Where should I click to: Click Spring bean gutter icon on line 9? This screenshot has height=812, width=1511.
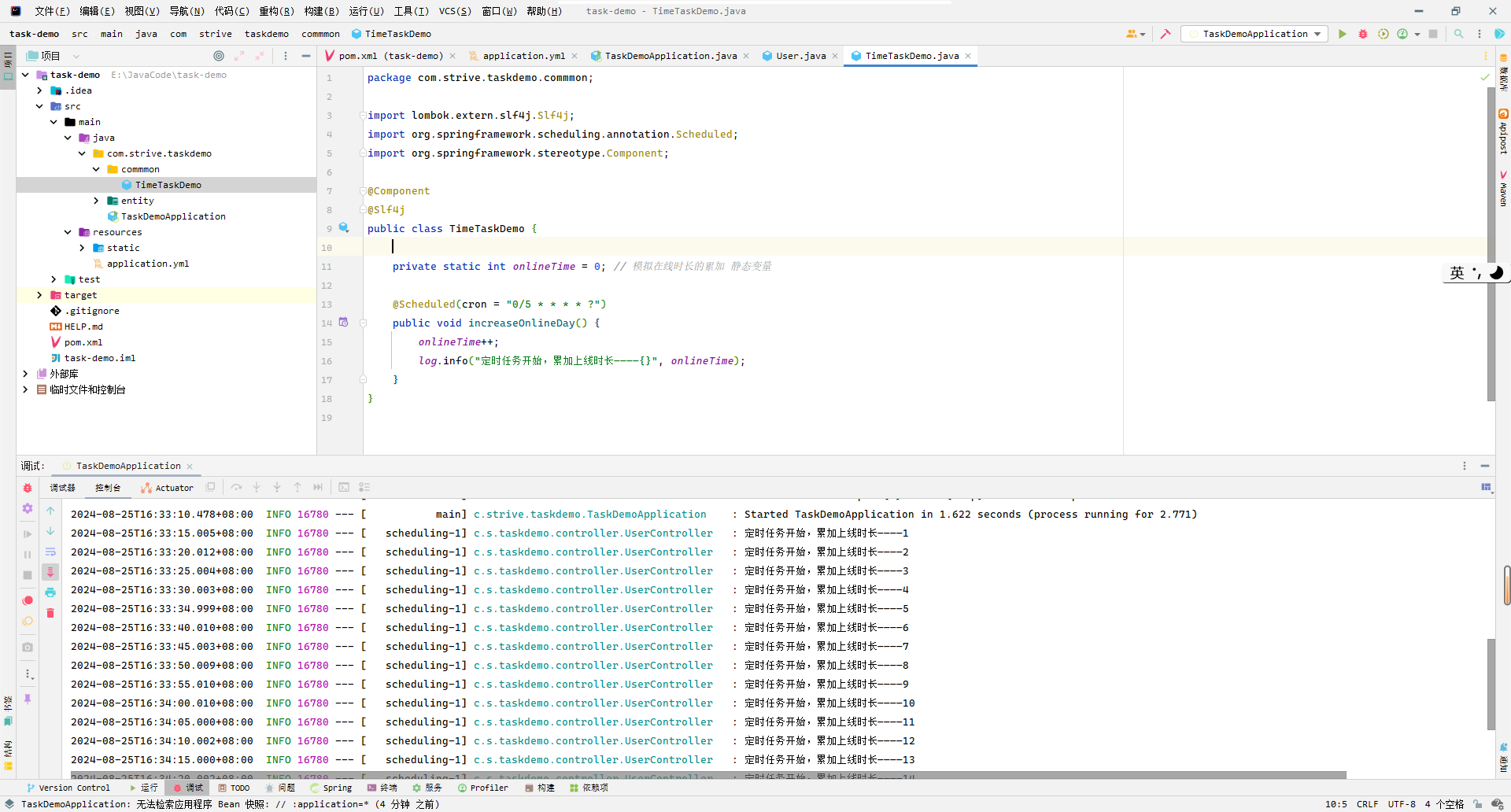(344, 227)
